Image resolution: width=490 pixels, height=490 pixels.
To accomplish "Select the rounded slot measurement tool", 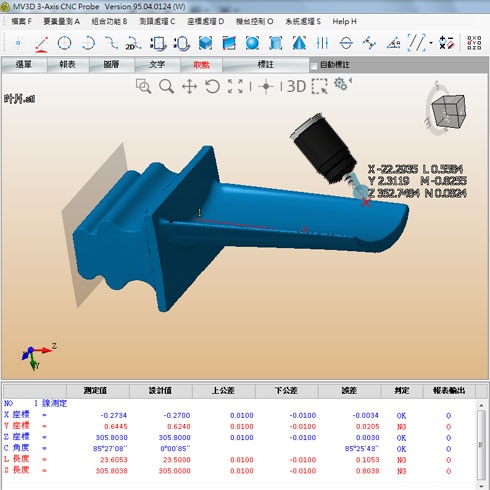I will [182, 43].
